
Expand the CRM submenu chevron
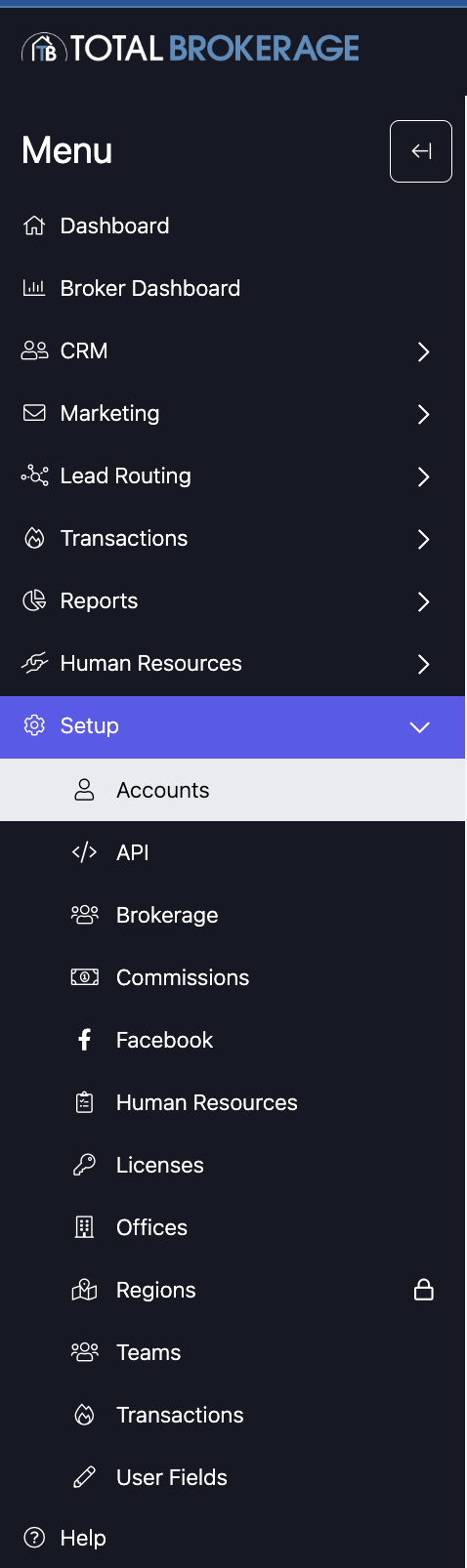pos(423,351)
